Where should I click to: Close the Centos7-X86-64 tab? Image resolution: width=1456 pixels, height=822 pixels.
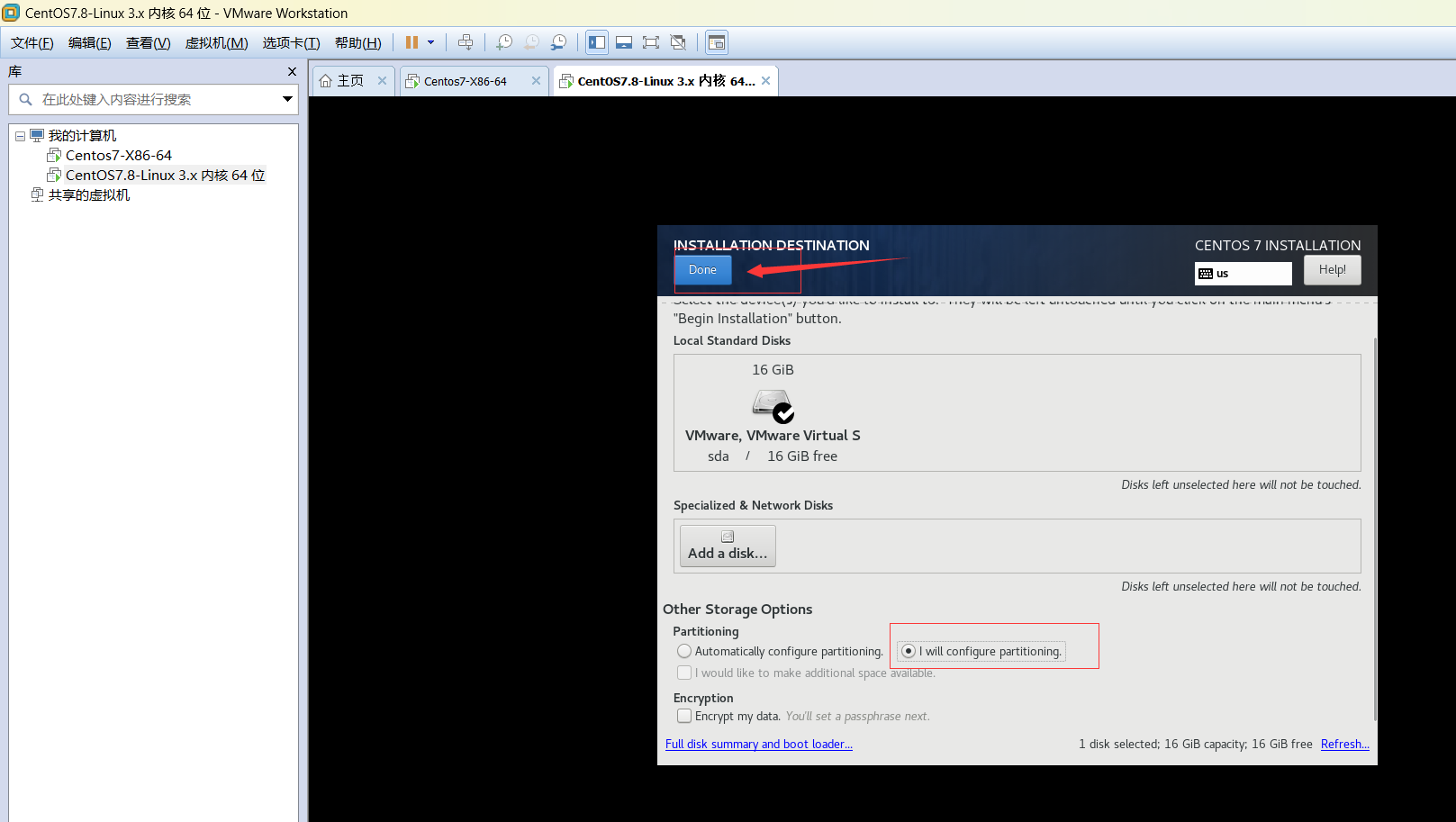[536, 81]
